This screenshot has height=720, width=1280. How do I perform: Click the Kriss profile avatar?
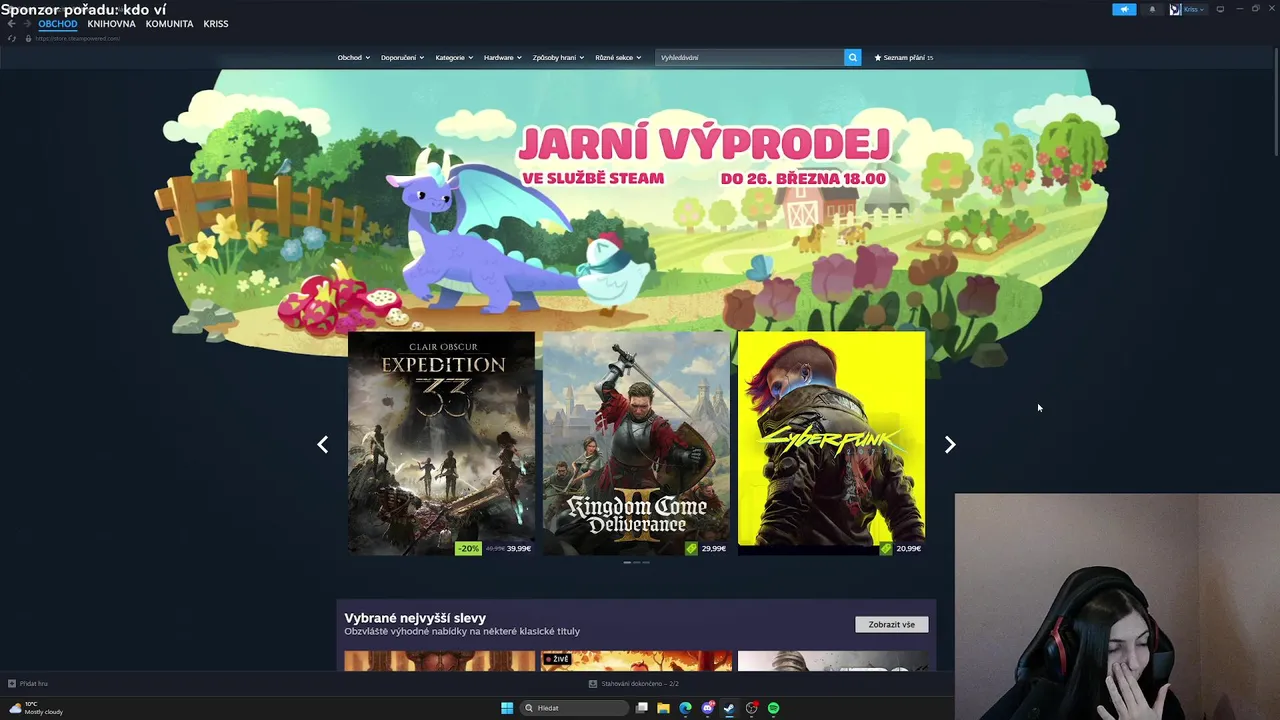1175,9
